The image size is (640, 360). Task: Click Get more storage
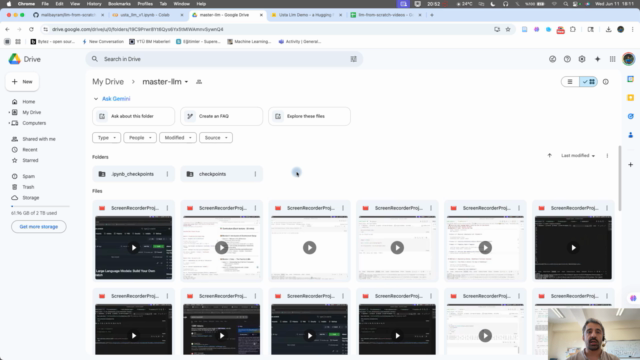point(39,227)
